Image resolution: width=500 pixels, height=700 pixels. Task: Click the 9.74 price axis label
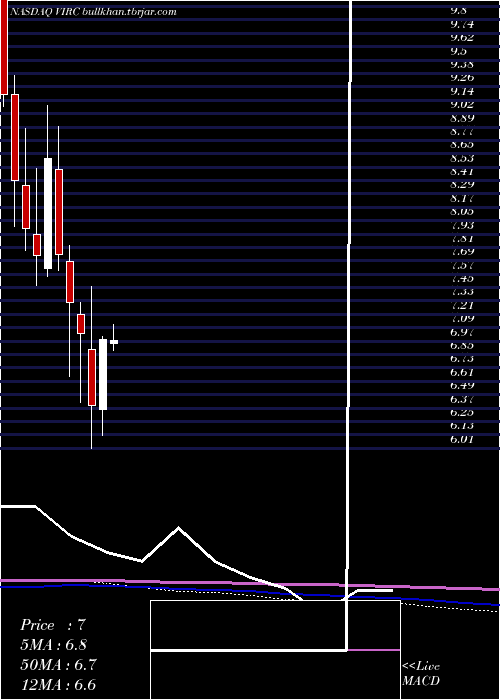pos(462,24)
